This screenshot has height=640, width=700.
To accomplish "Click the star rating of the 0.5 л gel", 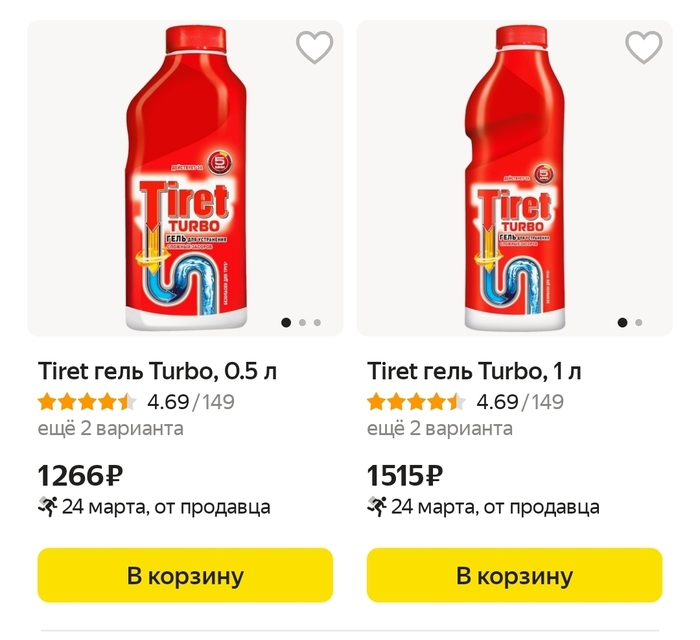I will (87, 403).
